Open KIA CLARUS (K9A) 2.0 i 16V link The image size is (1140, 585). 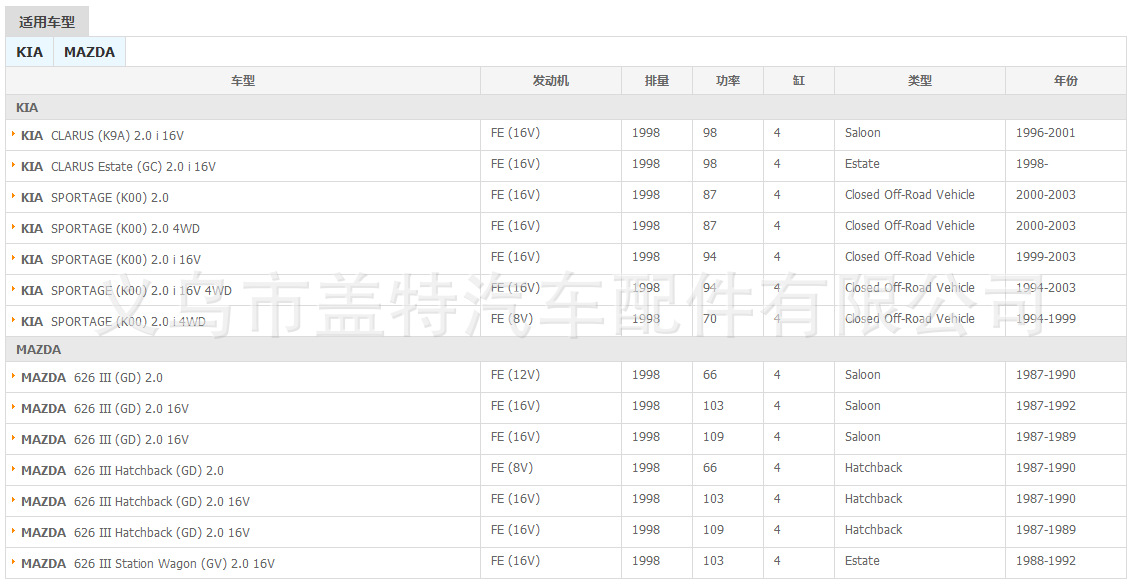pyautogui.click(x=103, y=136)
